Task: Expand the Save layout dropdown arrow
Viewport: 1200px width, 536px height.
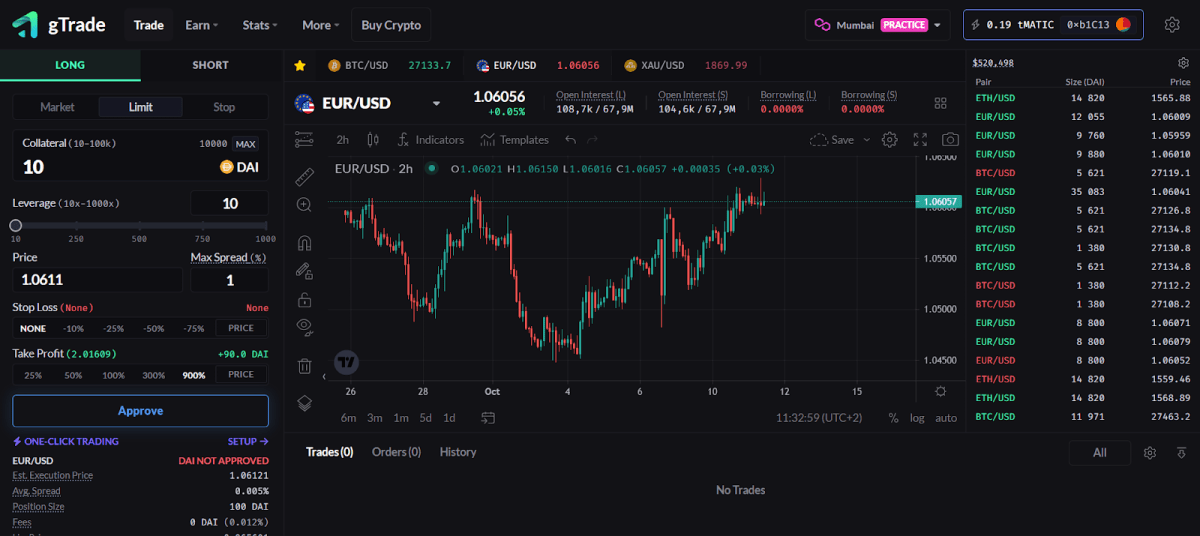Action: (867, 140)
